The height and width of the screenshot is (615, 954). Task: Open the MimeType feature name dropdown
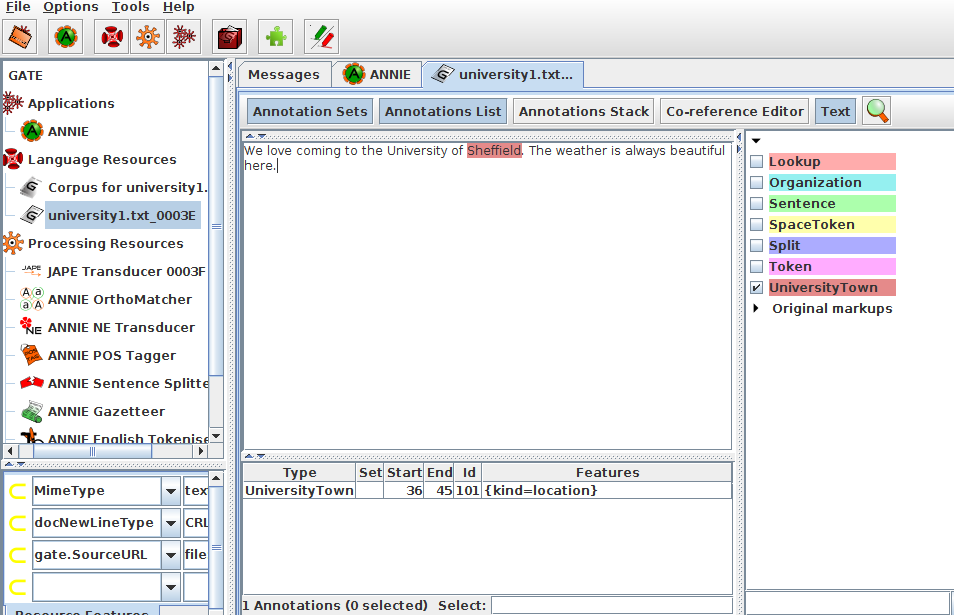pos(169,491)
